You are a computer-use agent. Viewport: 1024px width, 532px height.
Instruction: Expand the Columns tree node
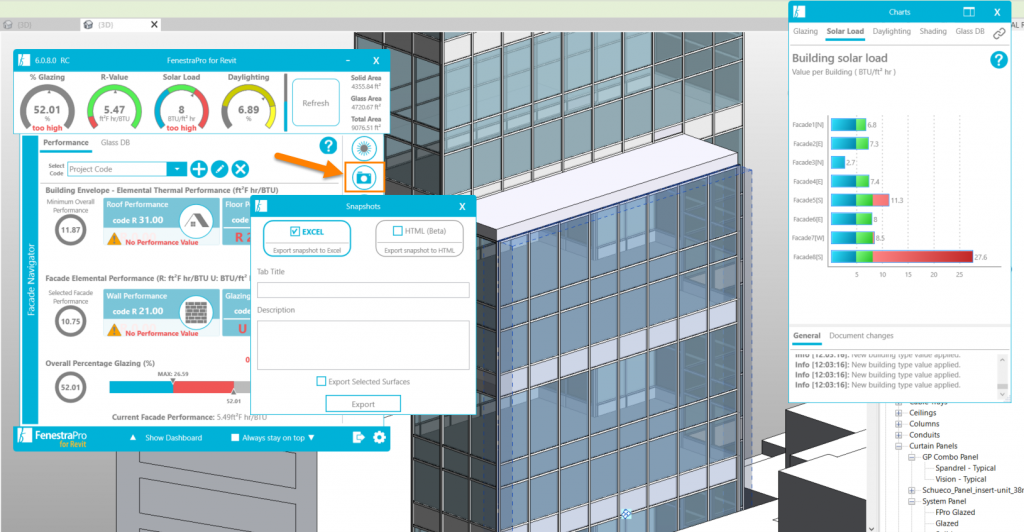[899, 424]
